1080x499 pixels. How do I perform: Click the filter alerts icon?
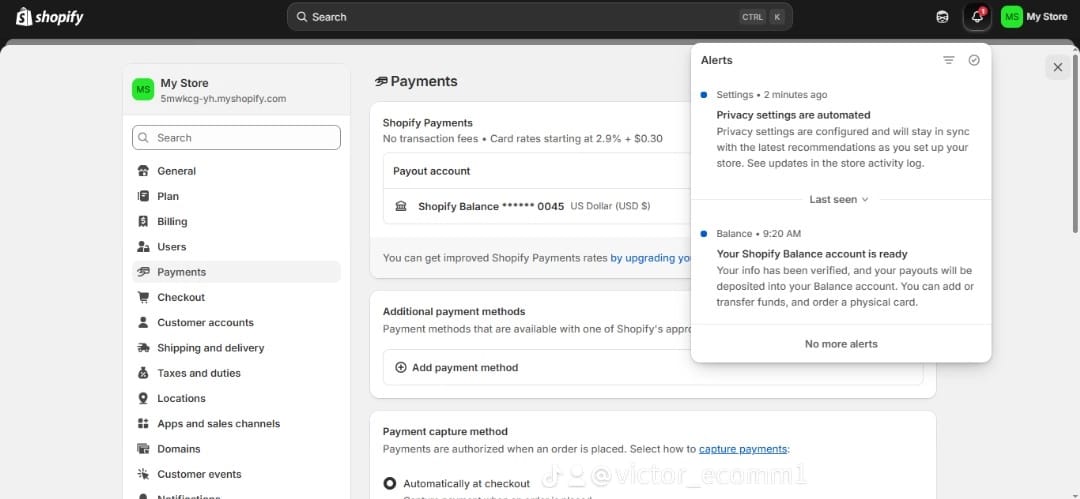[x=948, y=60]
